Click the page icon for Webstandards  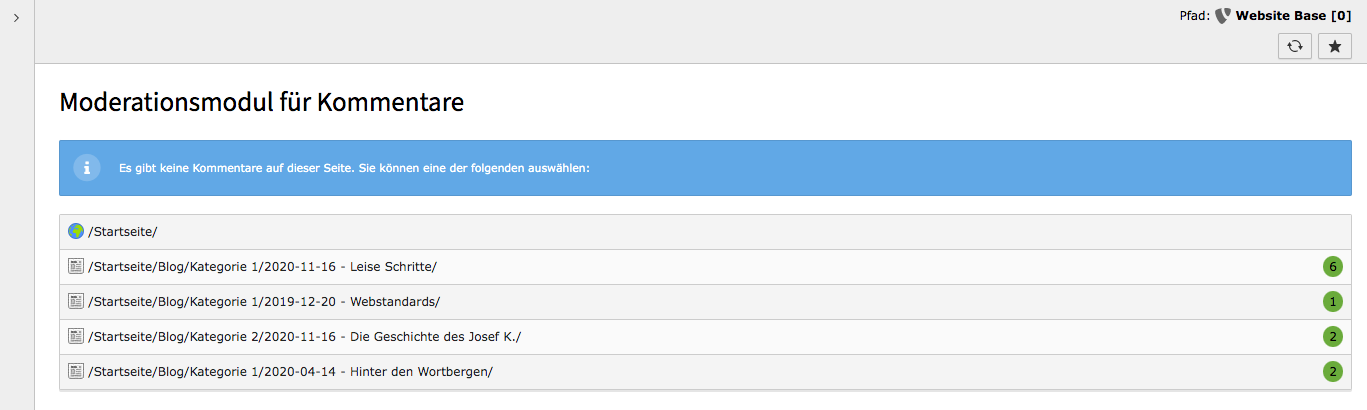pyautogui.click(x=76, y=302)
